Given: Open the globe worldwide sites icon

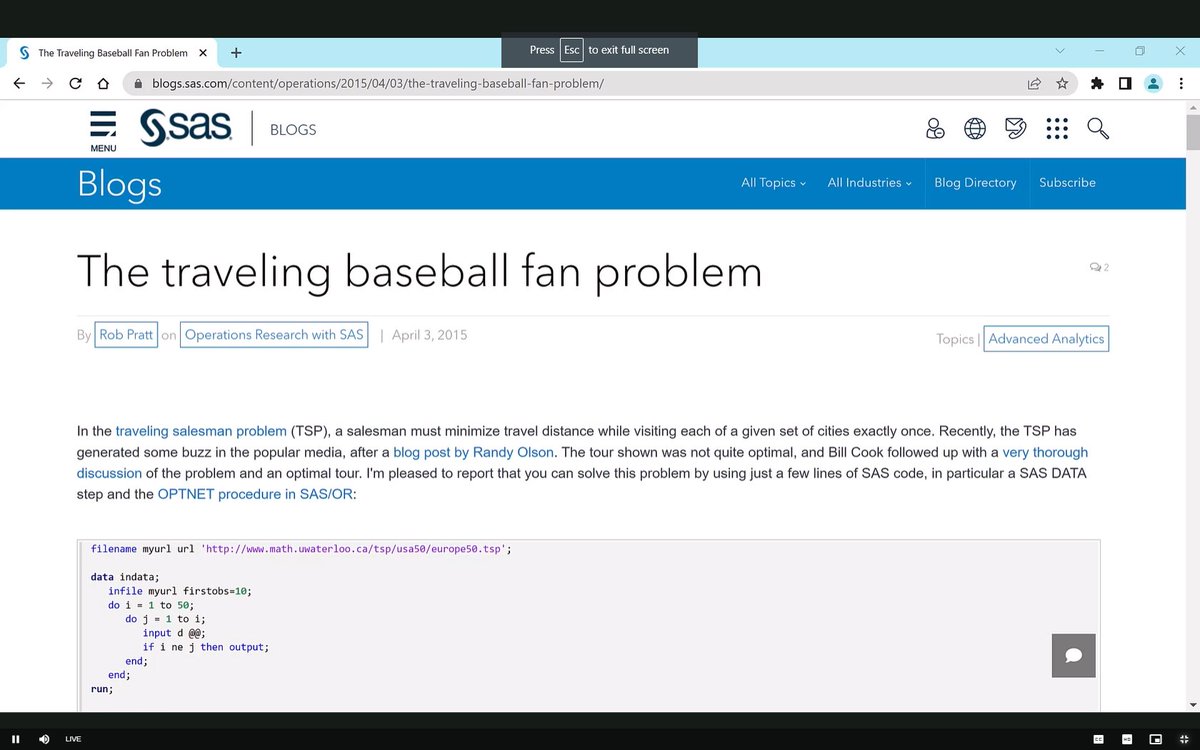Looking at the screenshot, I should [x=975, y=129].
